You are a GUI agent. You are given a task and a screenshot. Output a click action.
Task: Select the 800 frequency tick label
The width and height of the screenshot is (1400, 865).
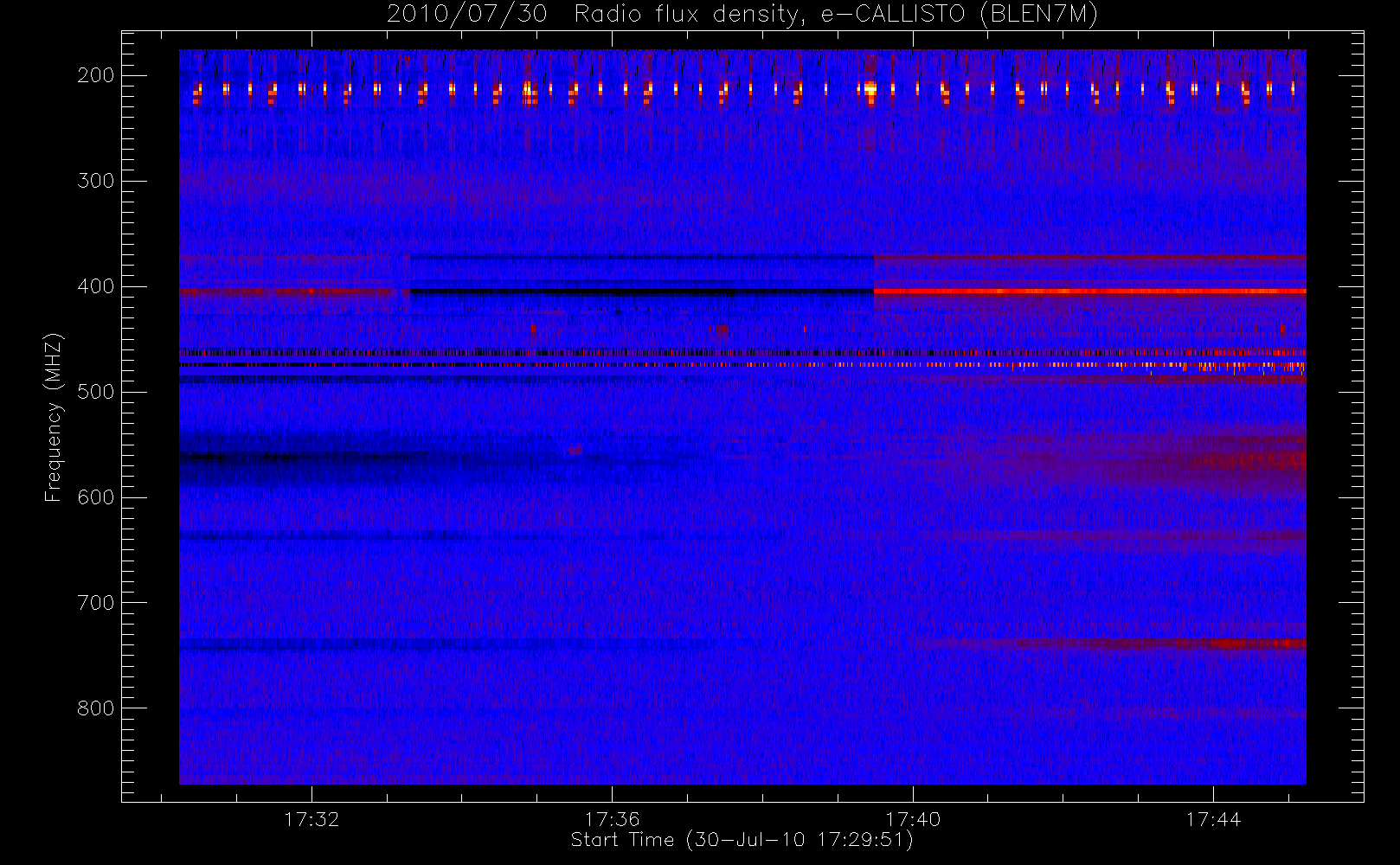[95, 708]
